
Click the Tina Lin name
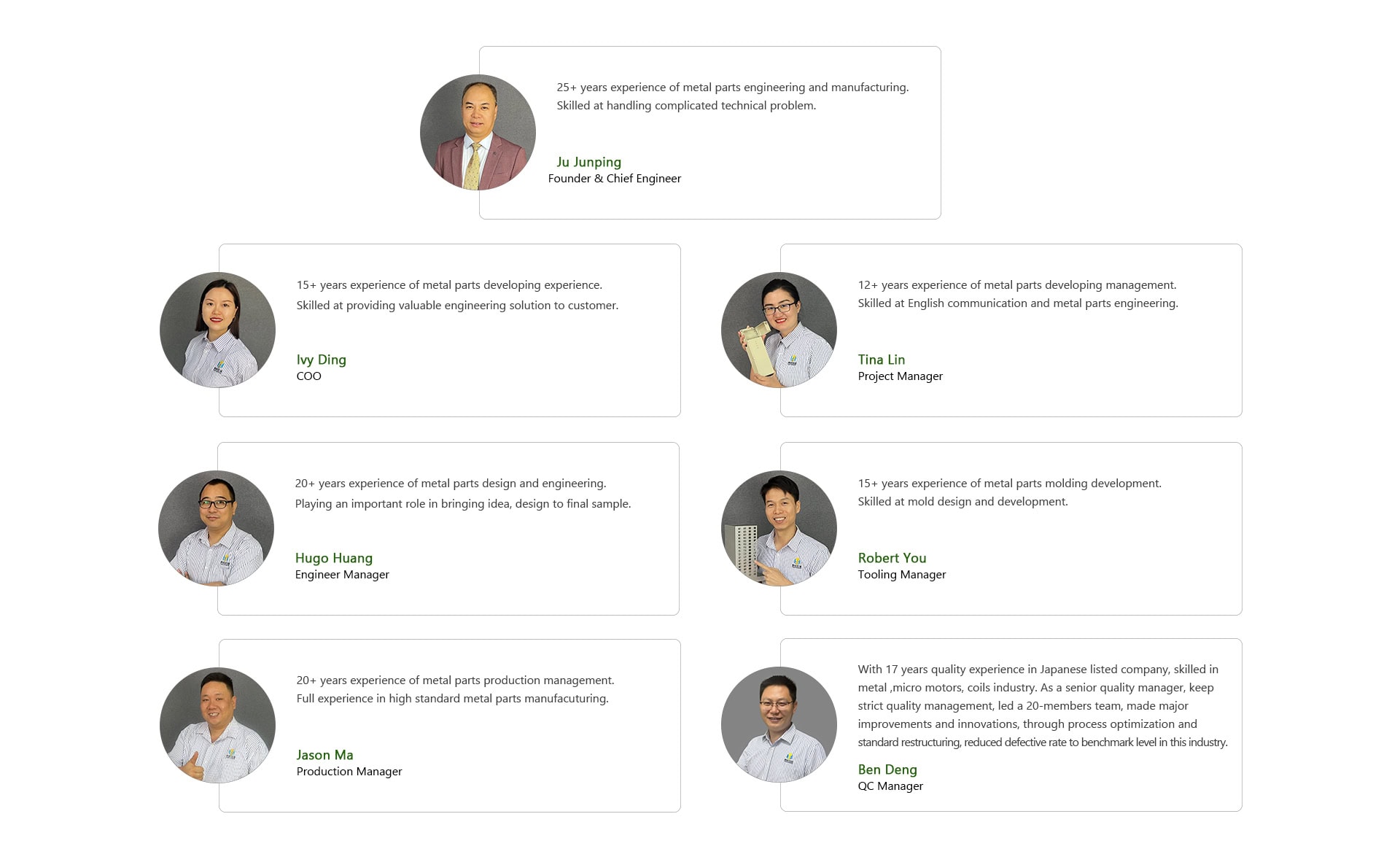881,360
